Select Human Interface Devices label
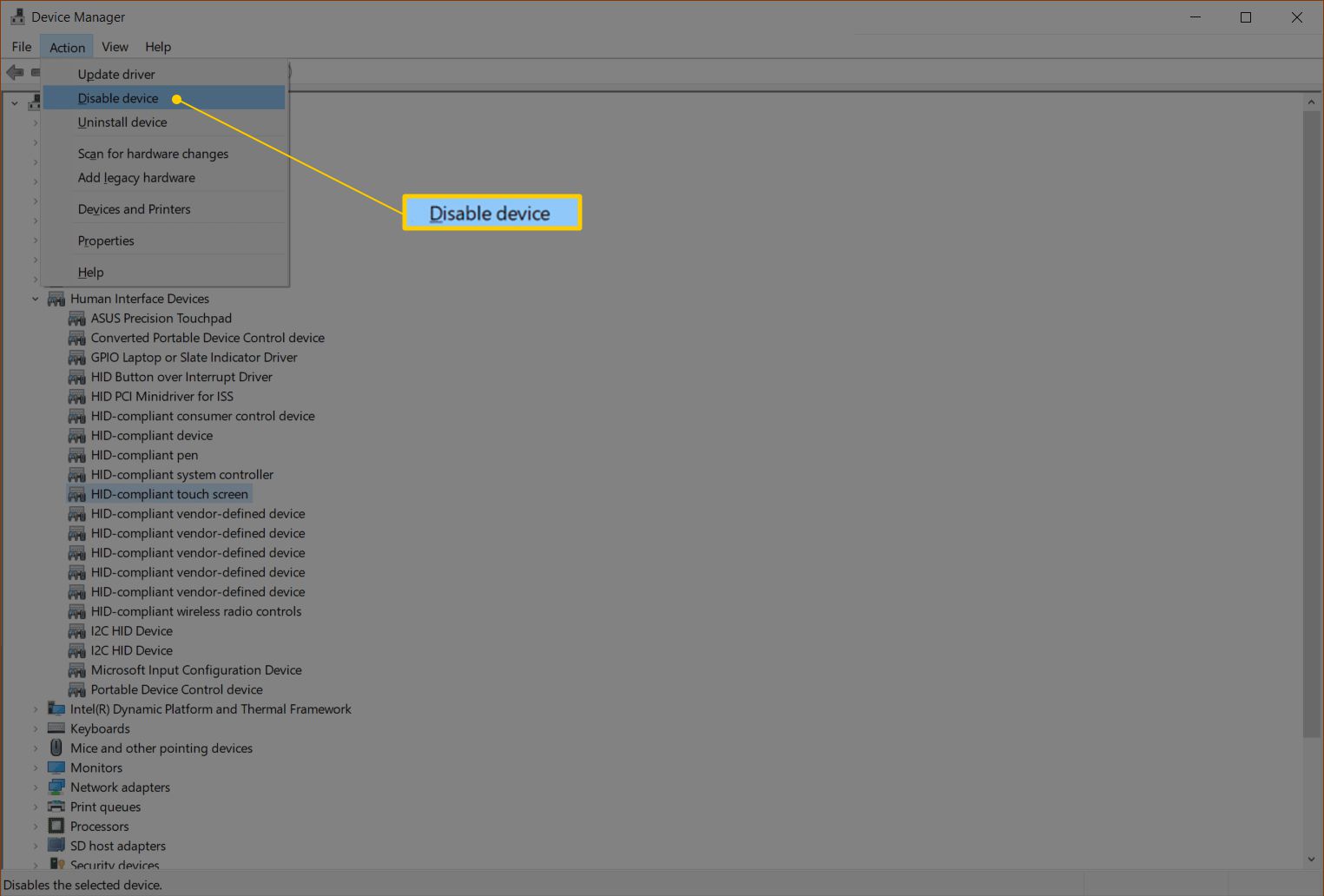The width and height of the screenshot is (1324, 896). tap(140, 299)
